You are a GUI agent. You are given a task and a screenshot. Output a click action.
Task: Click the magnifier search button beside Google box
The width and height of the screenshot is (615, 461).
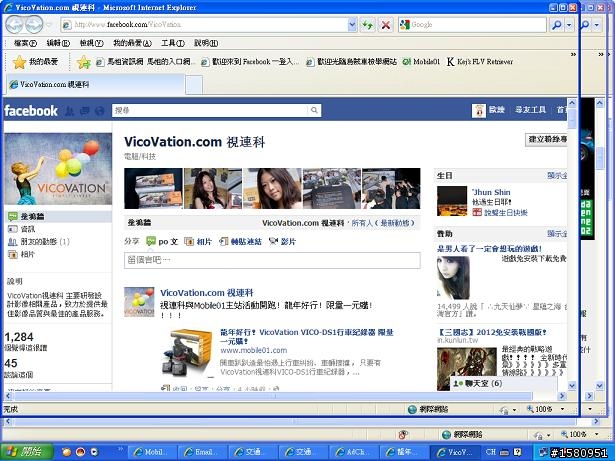[557, 25]
